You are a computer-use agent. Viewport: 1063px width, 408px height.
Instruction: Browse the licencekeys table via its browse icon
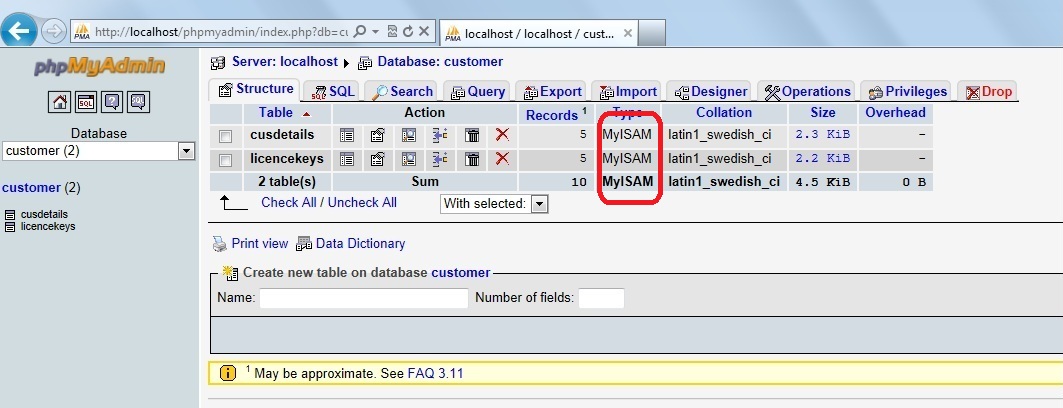point(347,159)
